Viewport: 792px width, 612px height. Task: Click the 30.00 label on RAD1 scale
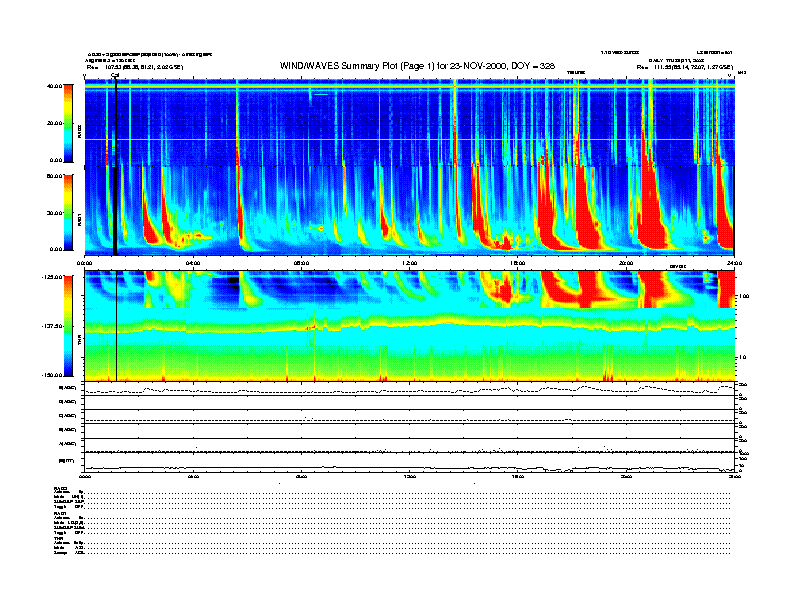pyautogui.click(x=54, y=213)
